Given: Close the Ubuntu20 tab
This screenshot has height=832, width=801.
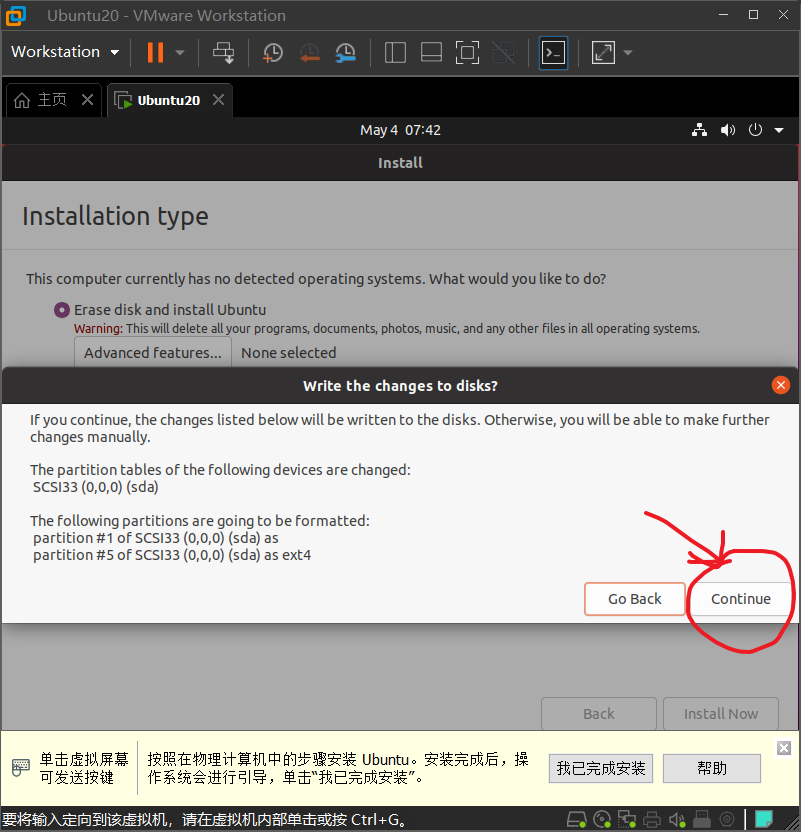Looking at the screenshot, I should (x=219, y=100).
